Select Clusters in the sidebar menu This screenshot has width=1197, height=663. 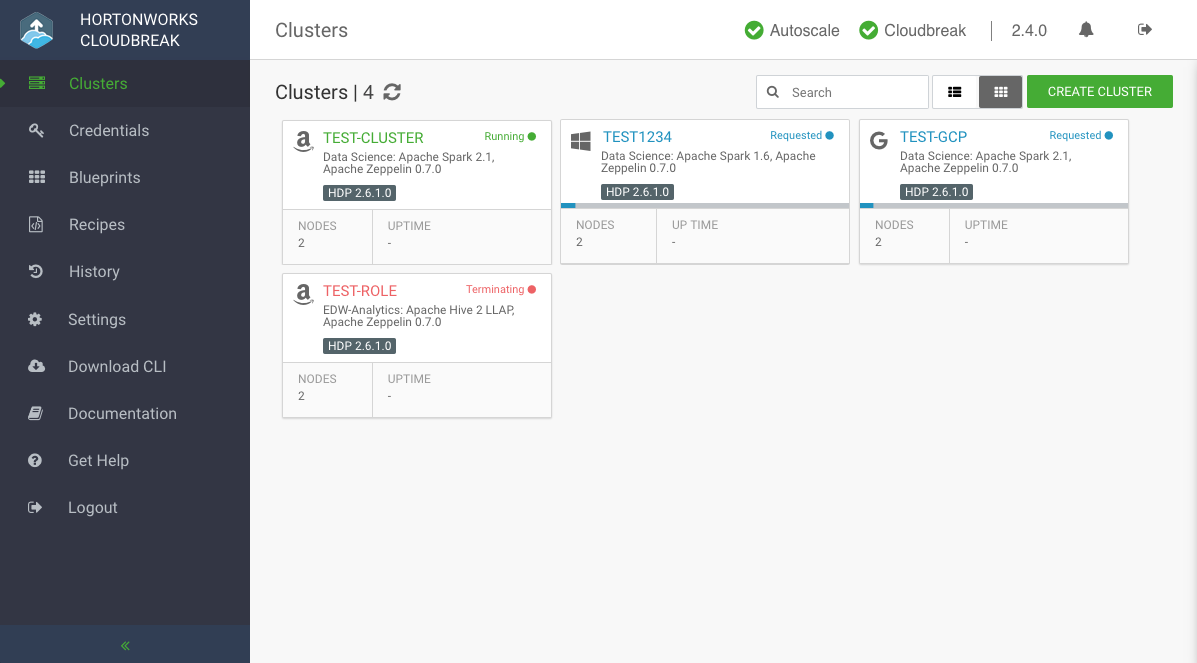point(98,83)
